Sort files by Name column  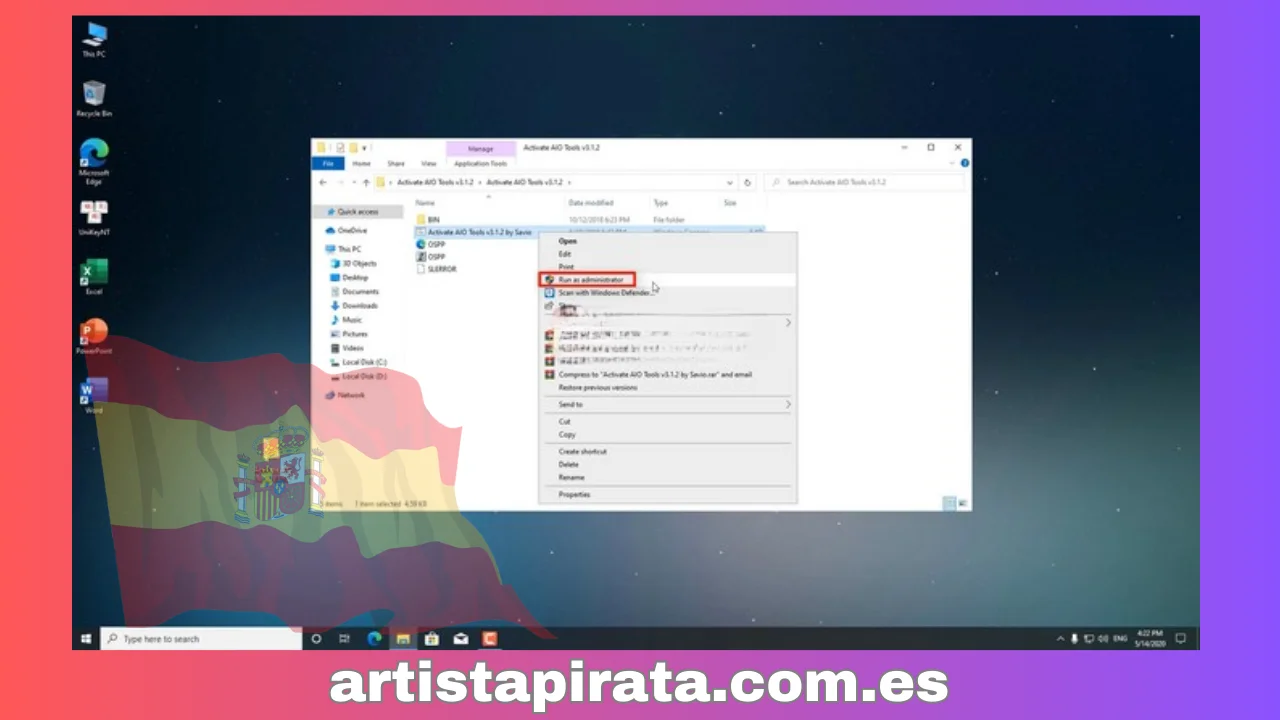point(426,203)
